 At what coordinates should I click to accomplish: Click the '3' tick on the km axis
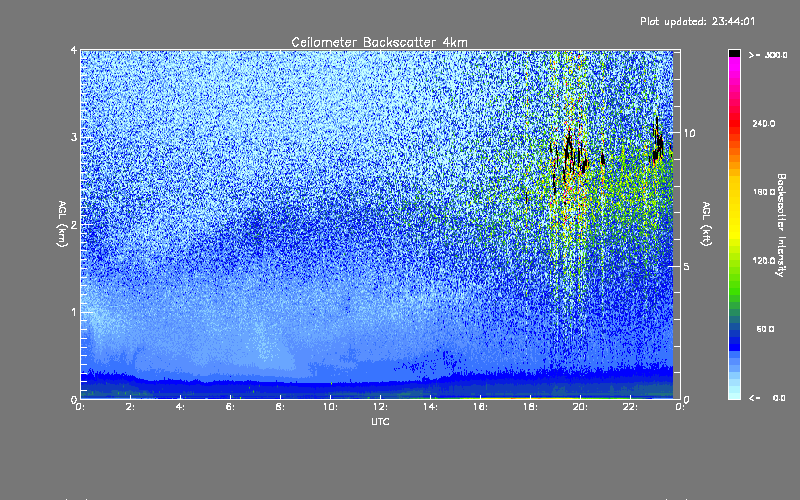[x=74, y=137]
